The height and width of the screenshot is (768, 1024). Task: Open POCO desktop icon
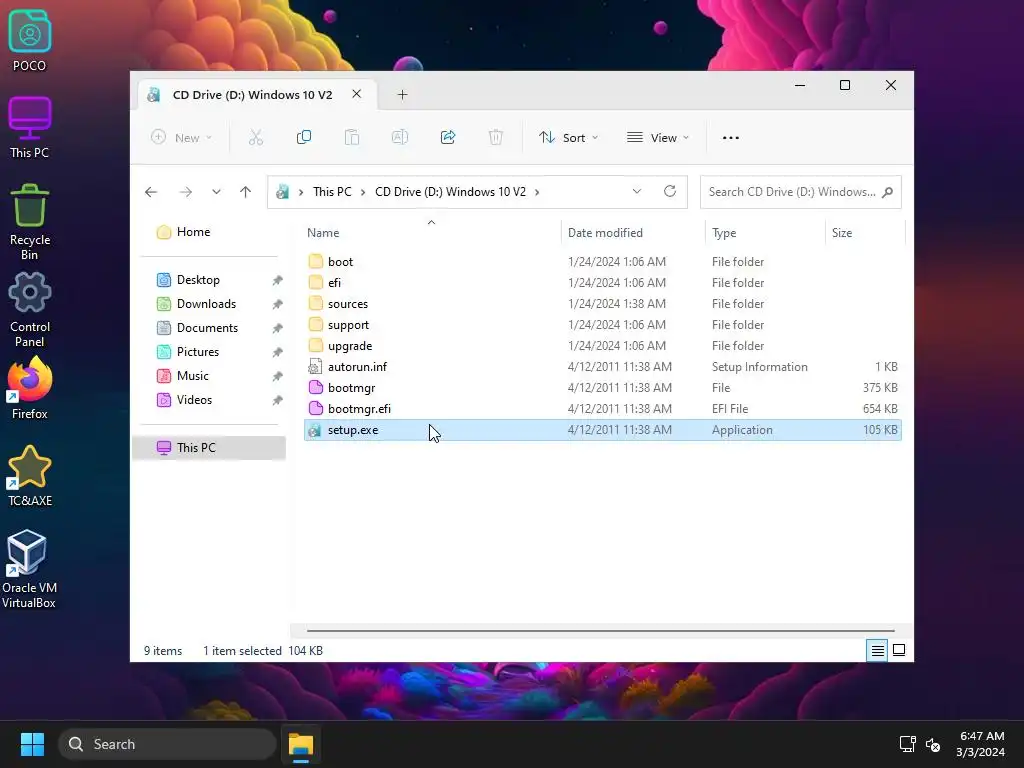[29, 41]
